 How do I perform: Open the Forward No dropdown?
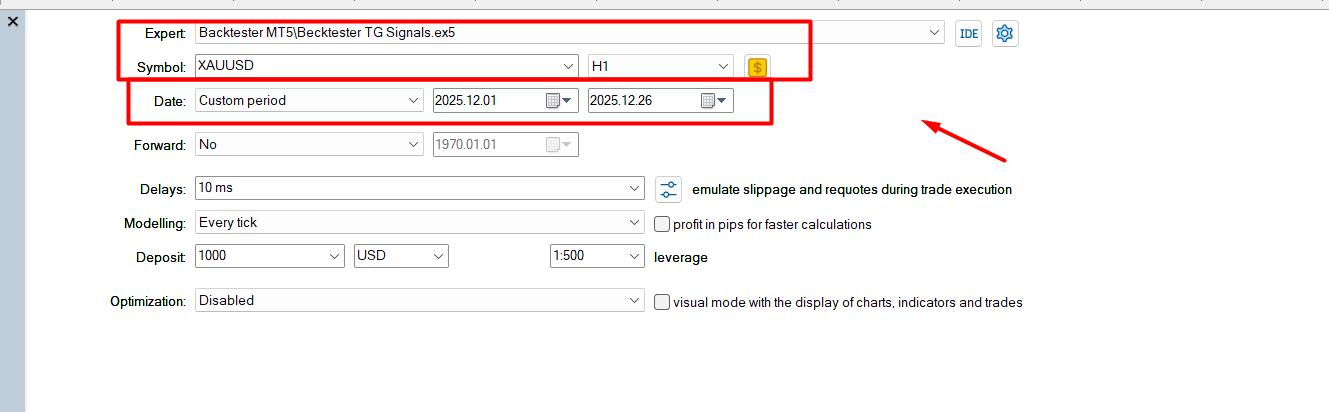tap(414, 144)
